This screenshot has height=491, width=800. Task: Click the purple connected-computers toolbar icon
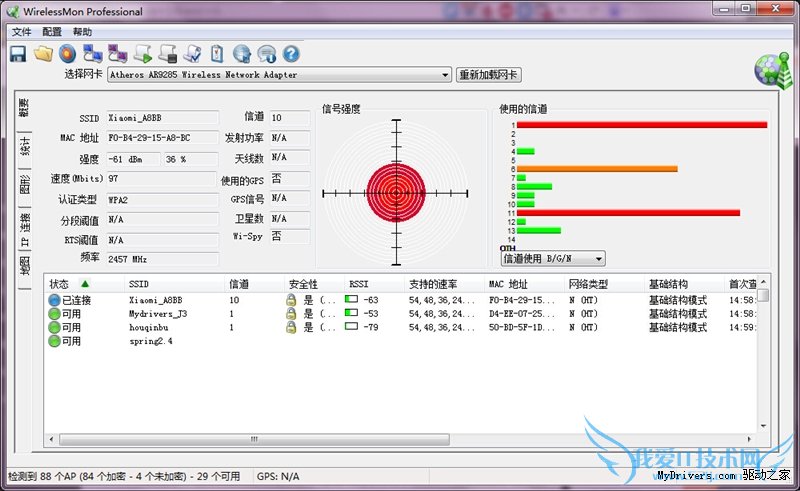tap(117, 54)
